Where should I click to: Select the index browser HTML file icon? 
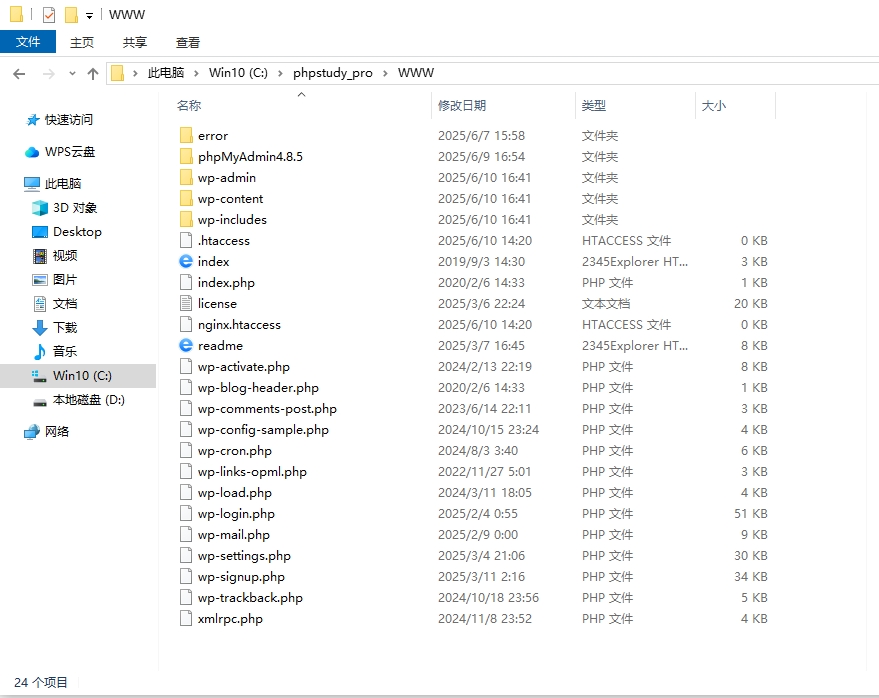[186, 261]
